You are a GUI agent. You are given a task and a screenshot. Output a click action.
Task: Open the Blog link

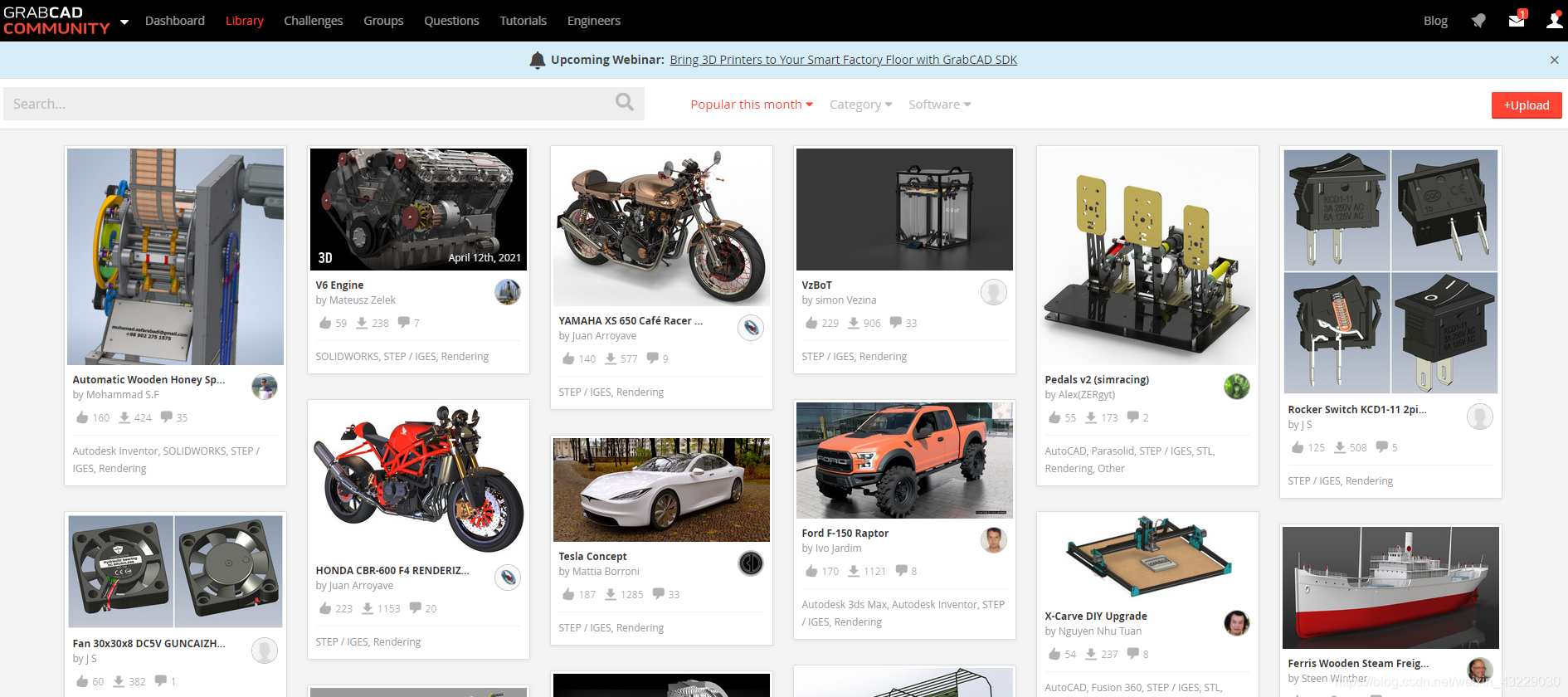coord(1435,21)
